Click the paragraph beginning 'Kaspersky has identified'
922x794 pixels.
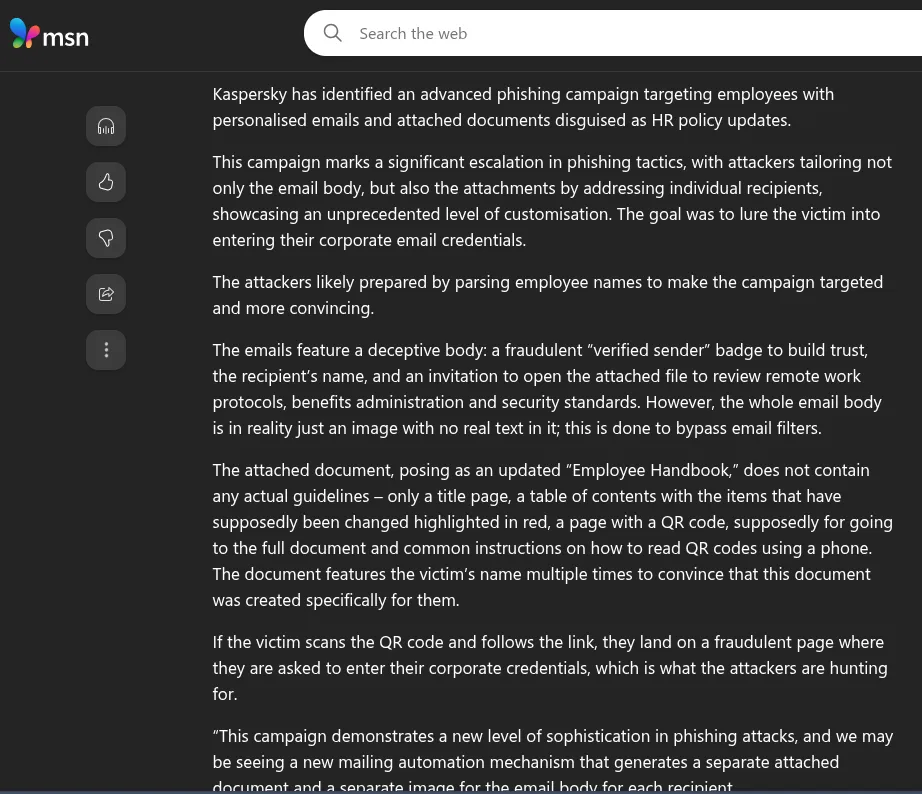[522, 107]
